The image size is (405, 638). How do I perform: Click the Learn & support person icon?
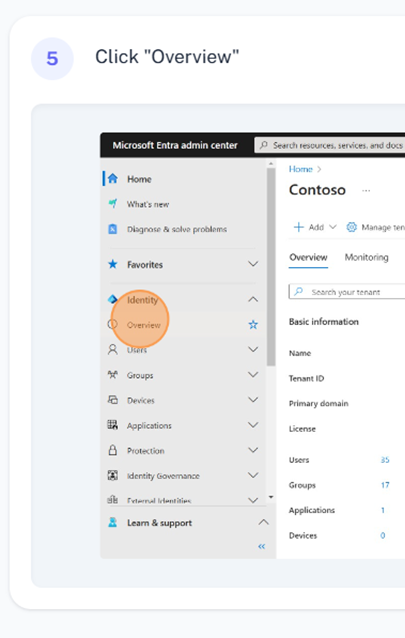coord(113,522)
